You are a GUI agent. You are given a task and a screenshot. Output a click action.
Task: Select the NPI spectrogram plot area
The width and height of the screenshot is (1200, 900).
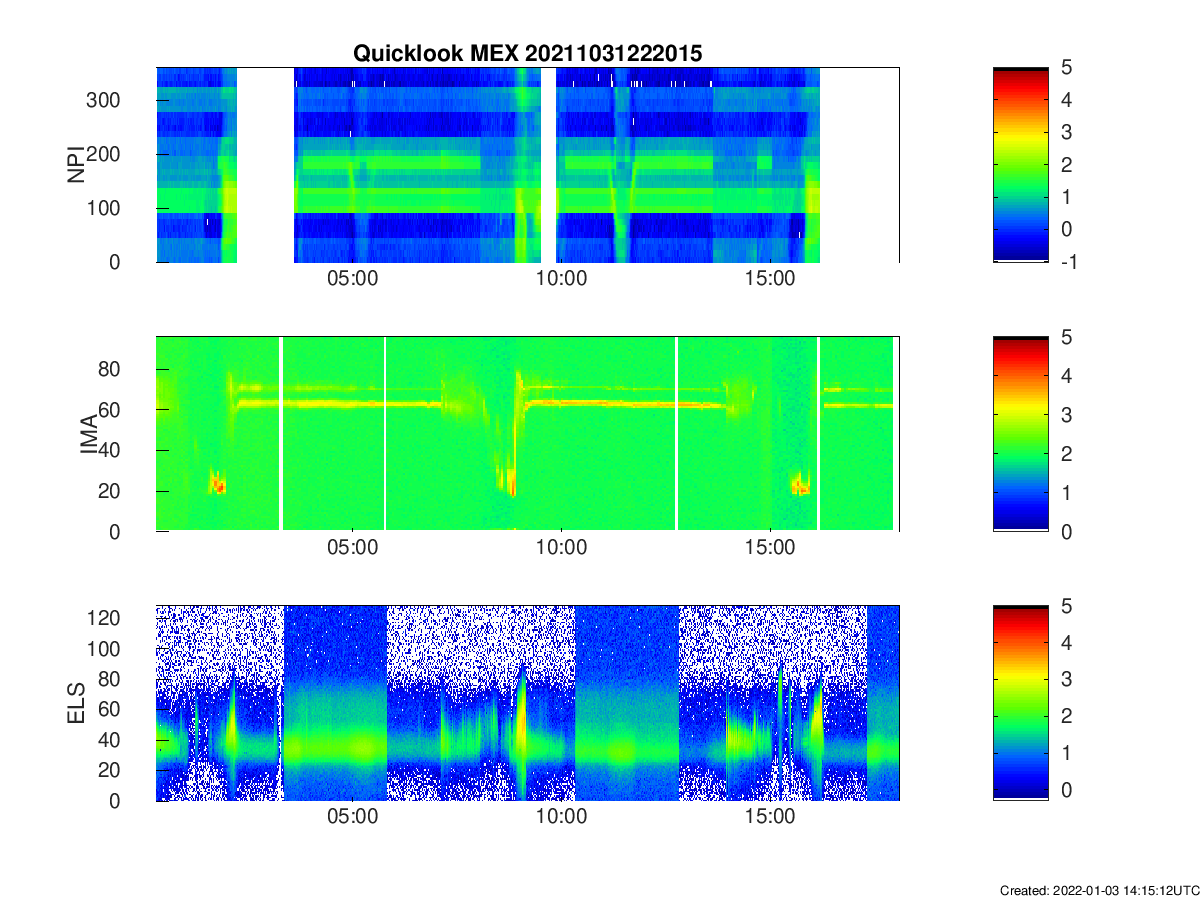527,165
